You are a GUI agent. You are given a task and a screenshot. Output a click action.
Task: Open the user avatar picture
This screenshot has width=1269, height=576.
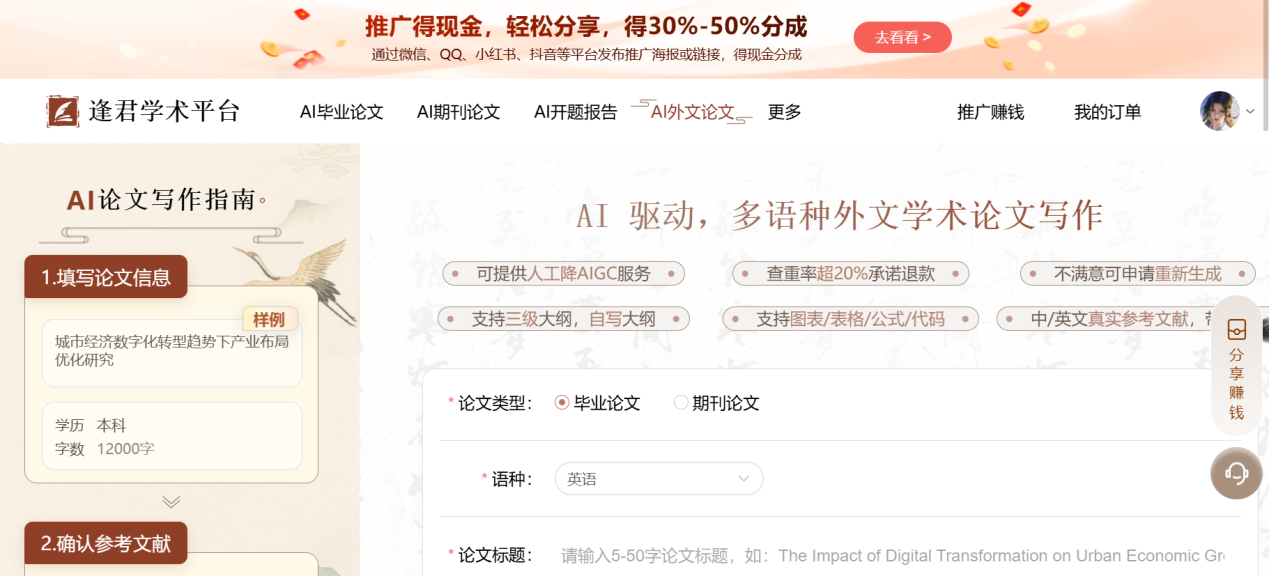pos(1219,111)
